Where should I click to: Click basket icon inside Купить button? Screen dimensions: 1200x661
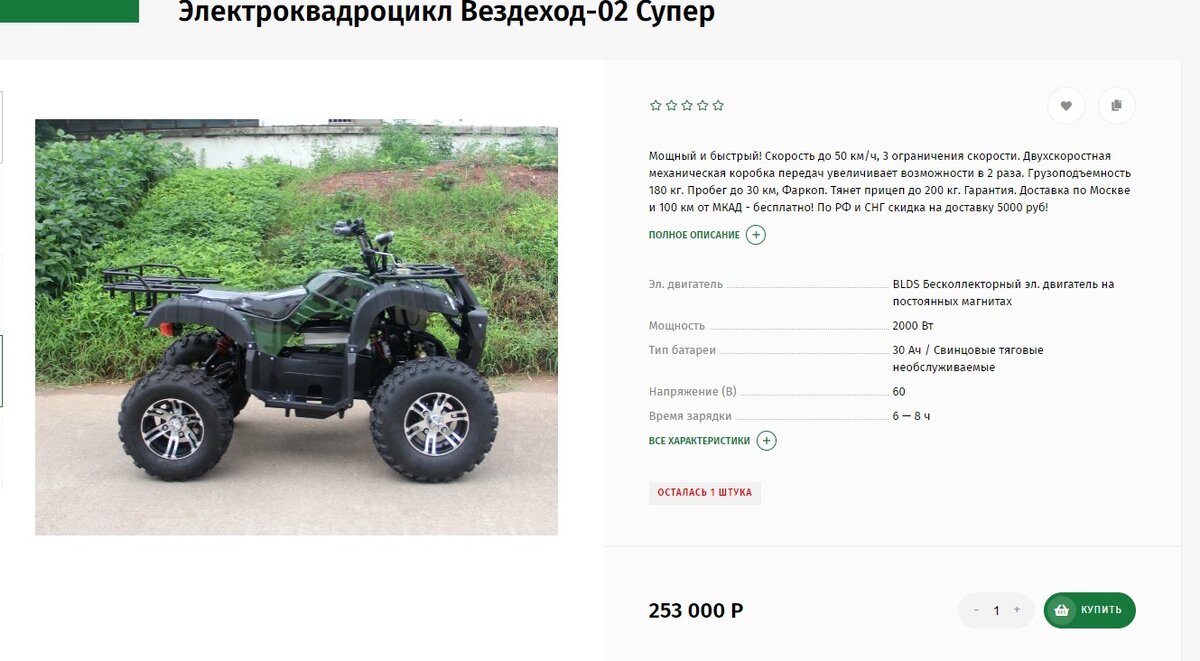(x=1061, y=610)
